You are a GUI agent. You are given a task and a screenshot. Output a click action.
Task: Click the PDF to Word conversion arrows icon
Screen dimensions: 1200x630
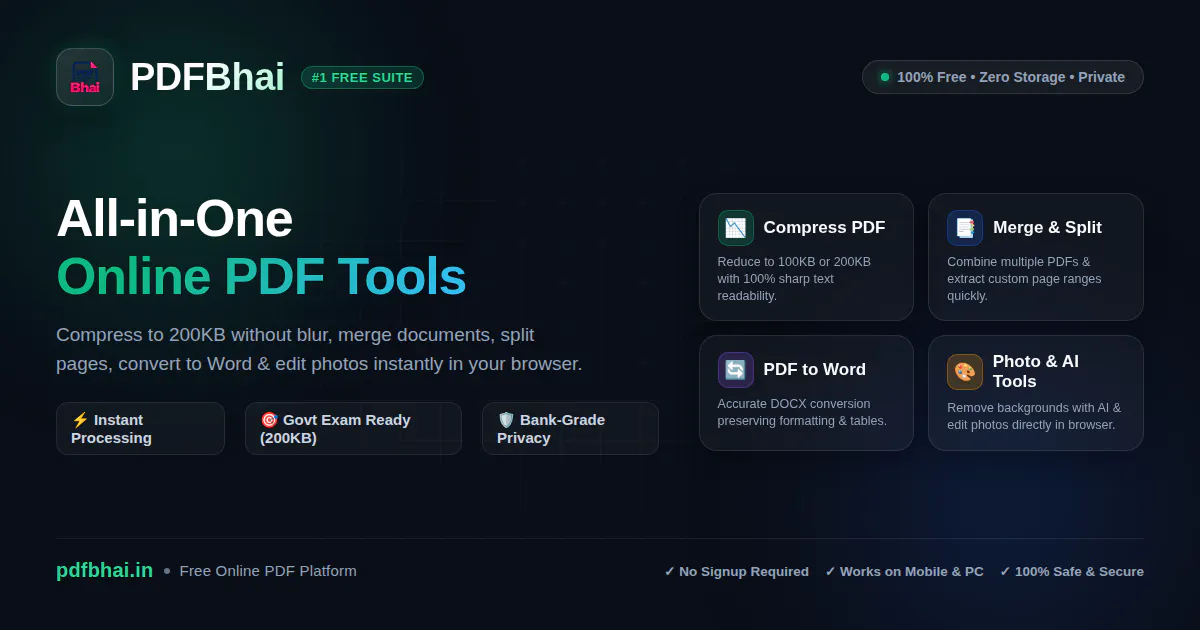[736, 370]
